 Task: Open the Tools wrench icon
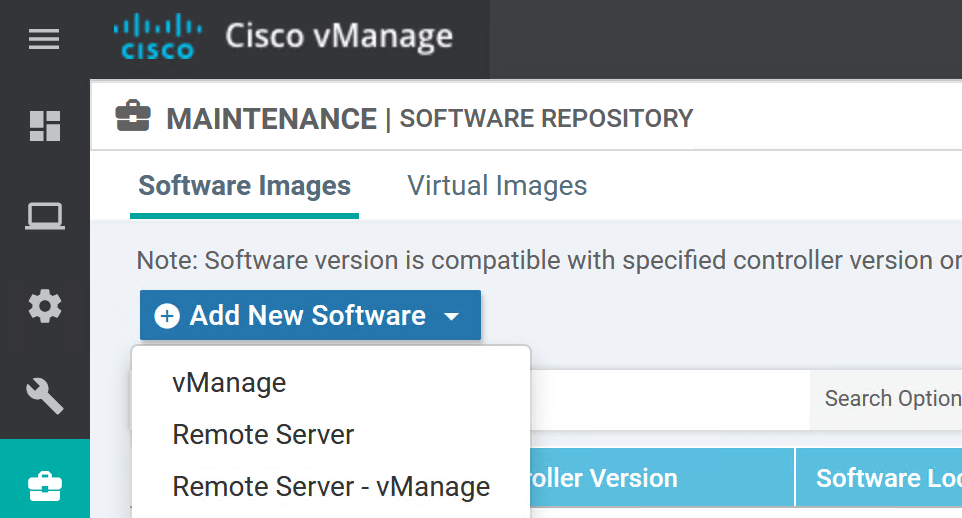click(44, 396)
